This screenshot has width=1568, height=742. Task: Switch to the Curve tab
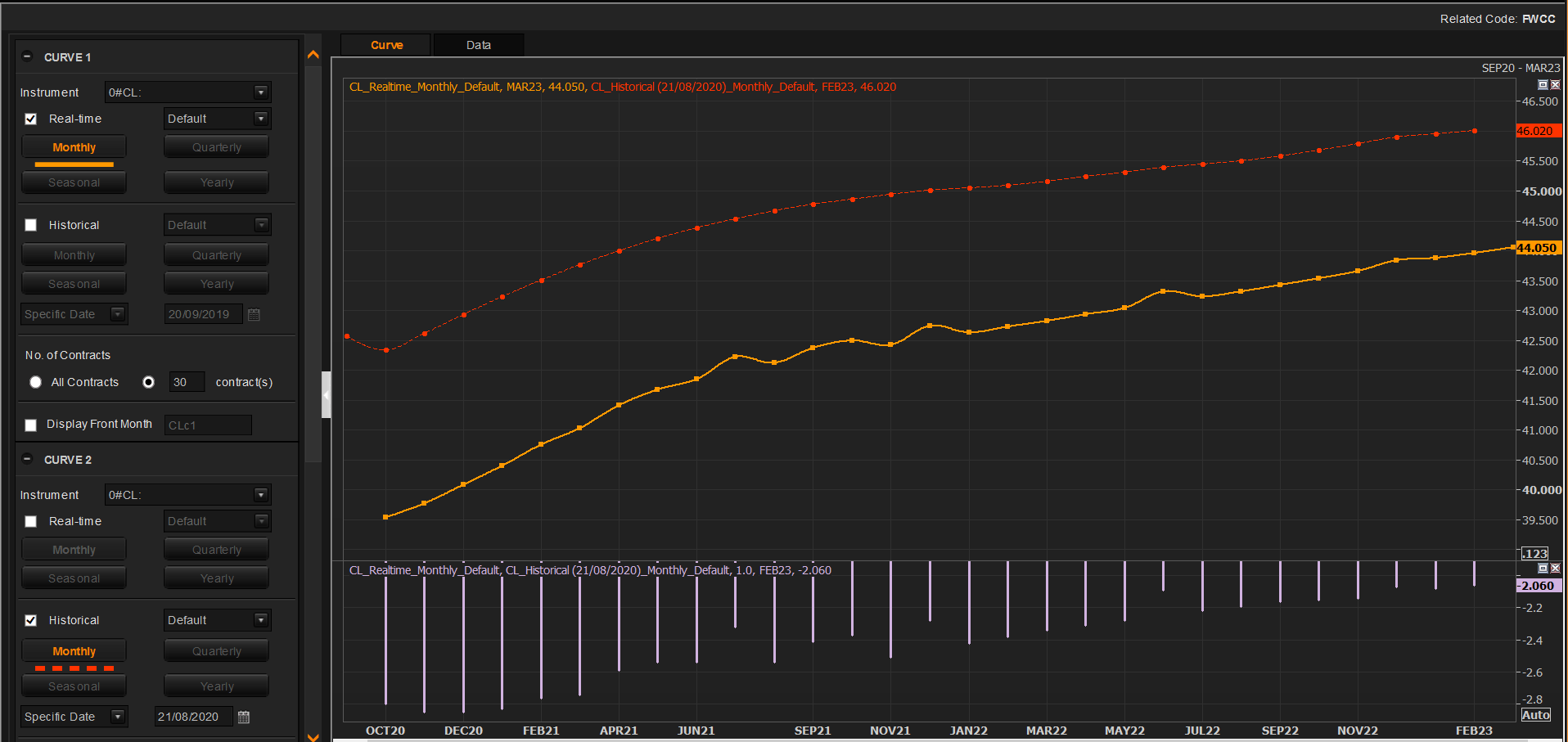coord(386,45)
